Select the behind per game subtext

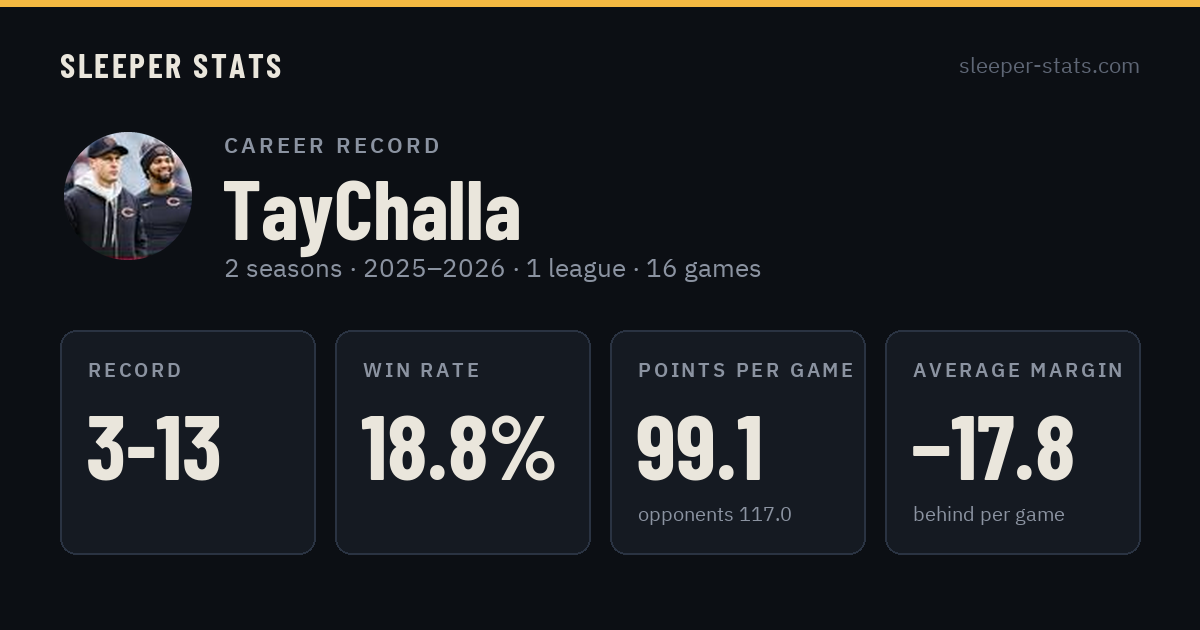tap(989, 514)
